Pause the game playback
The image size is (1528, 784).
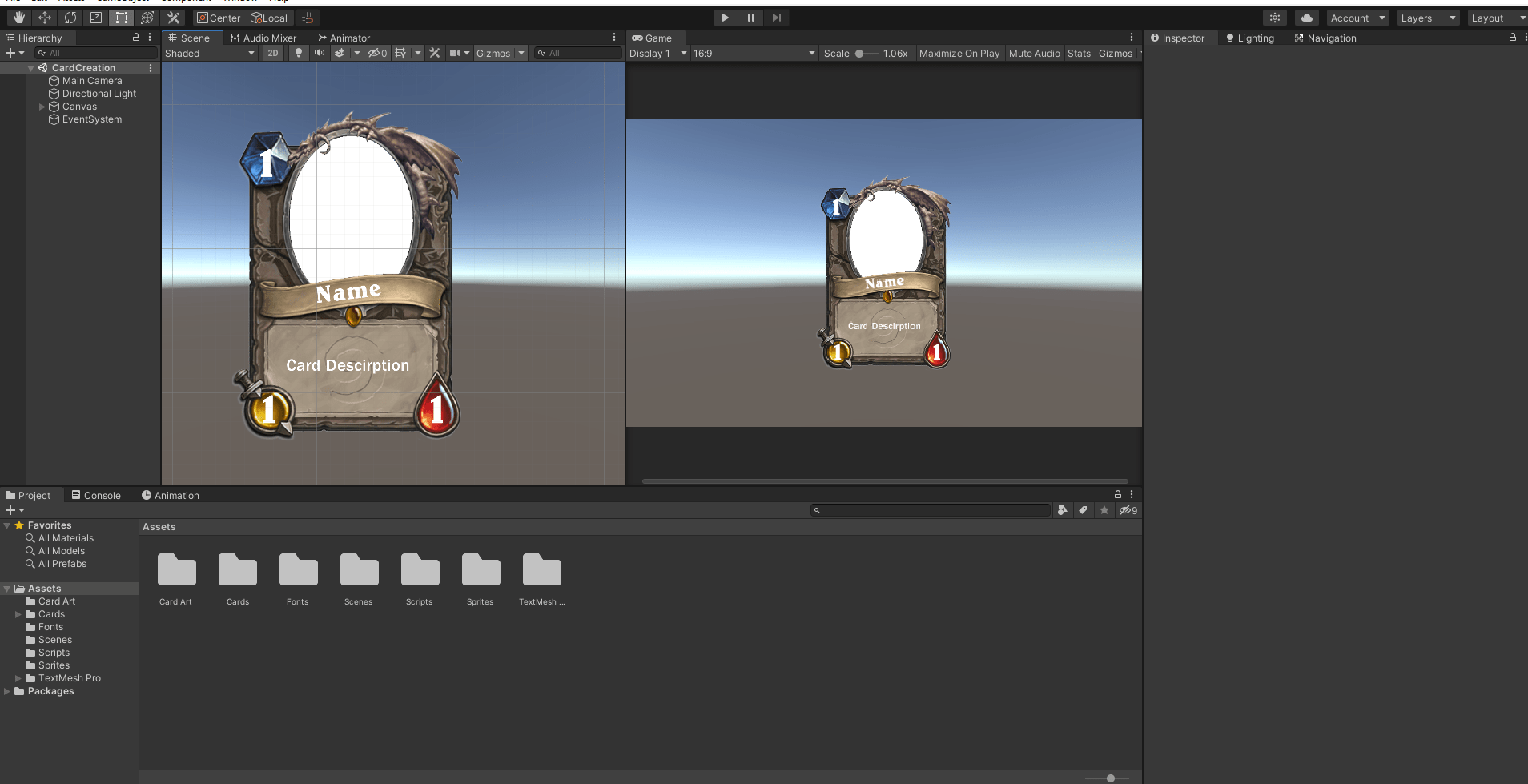(x=751, y=18)
